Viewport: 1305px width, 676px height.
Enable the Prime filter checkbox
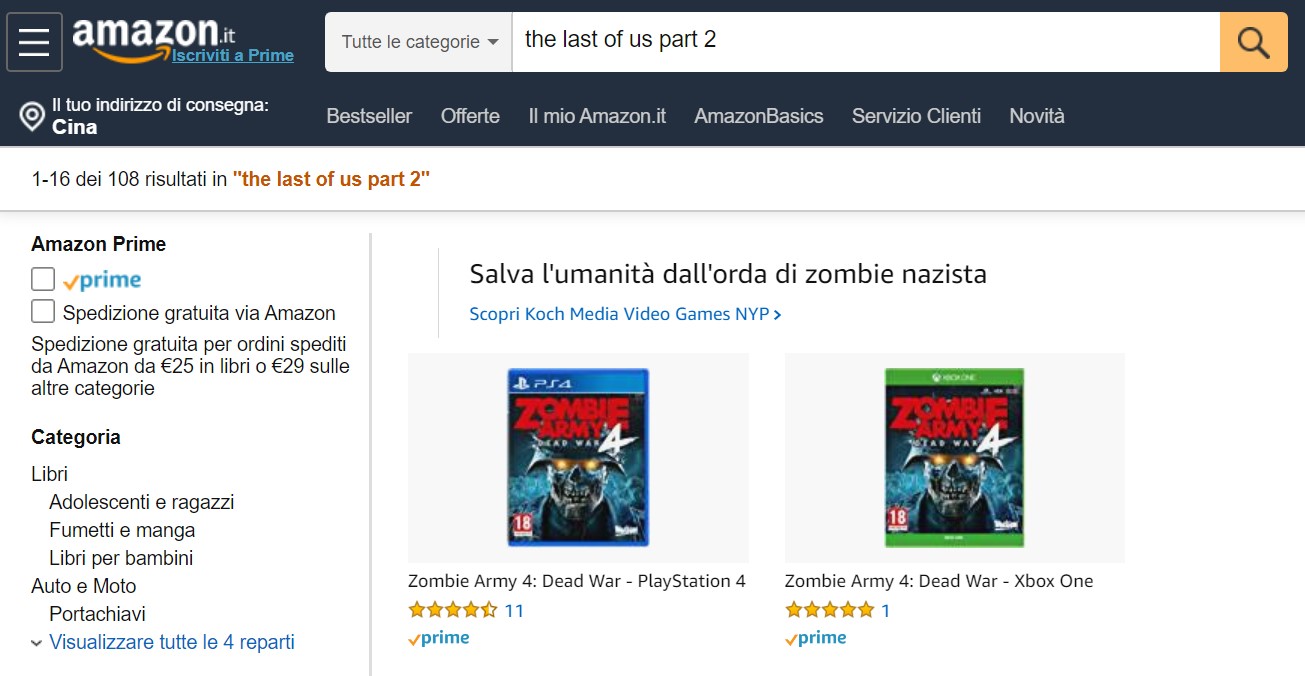[43, 279]
